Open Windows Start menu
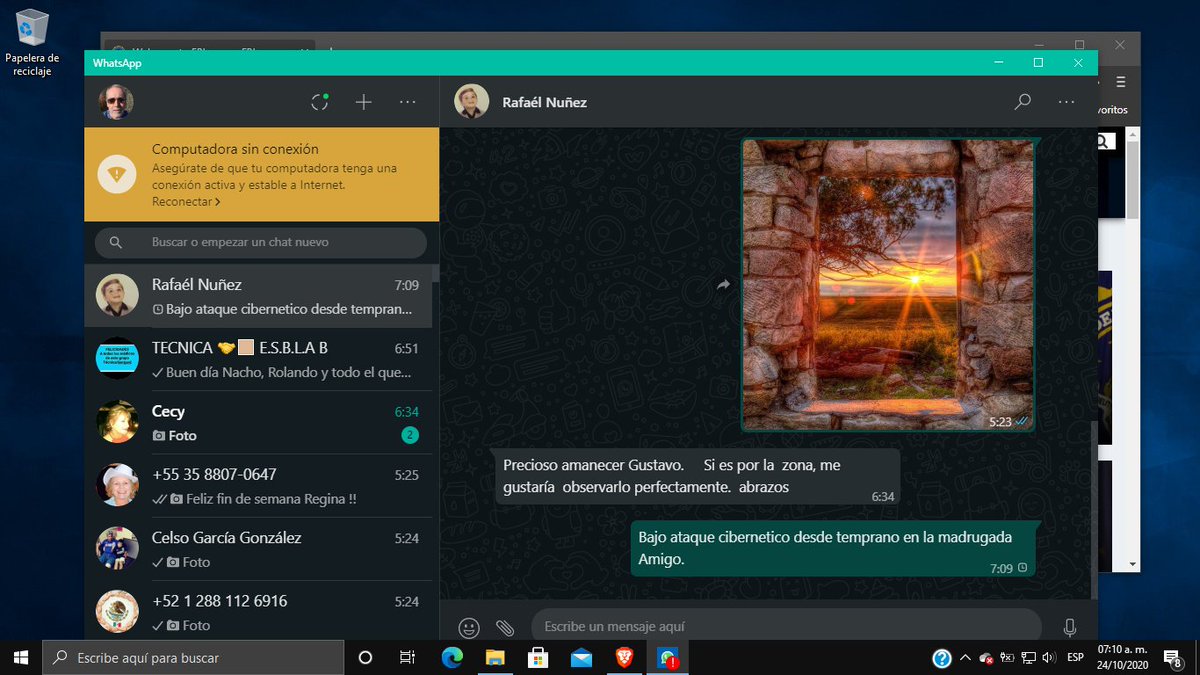1200x675 pixels. tap(20, 657)
